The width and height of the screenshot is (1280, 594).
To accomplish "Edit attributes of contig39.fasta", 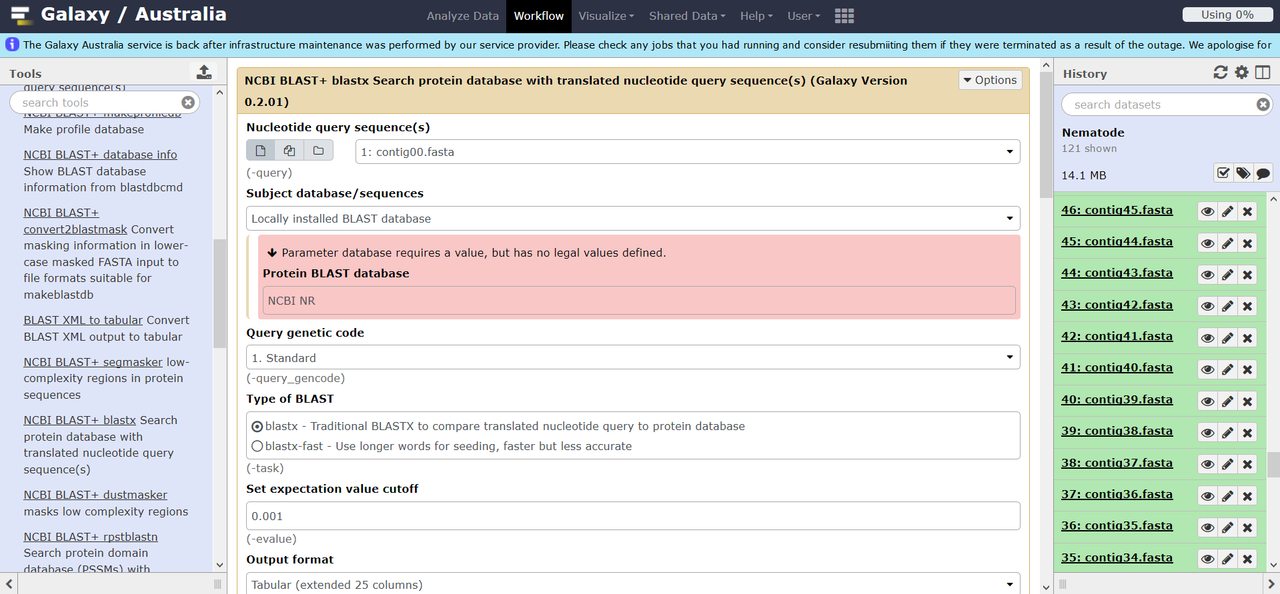I will [x=1228, y=401].
